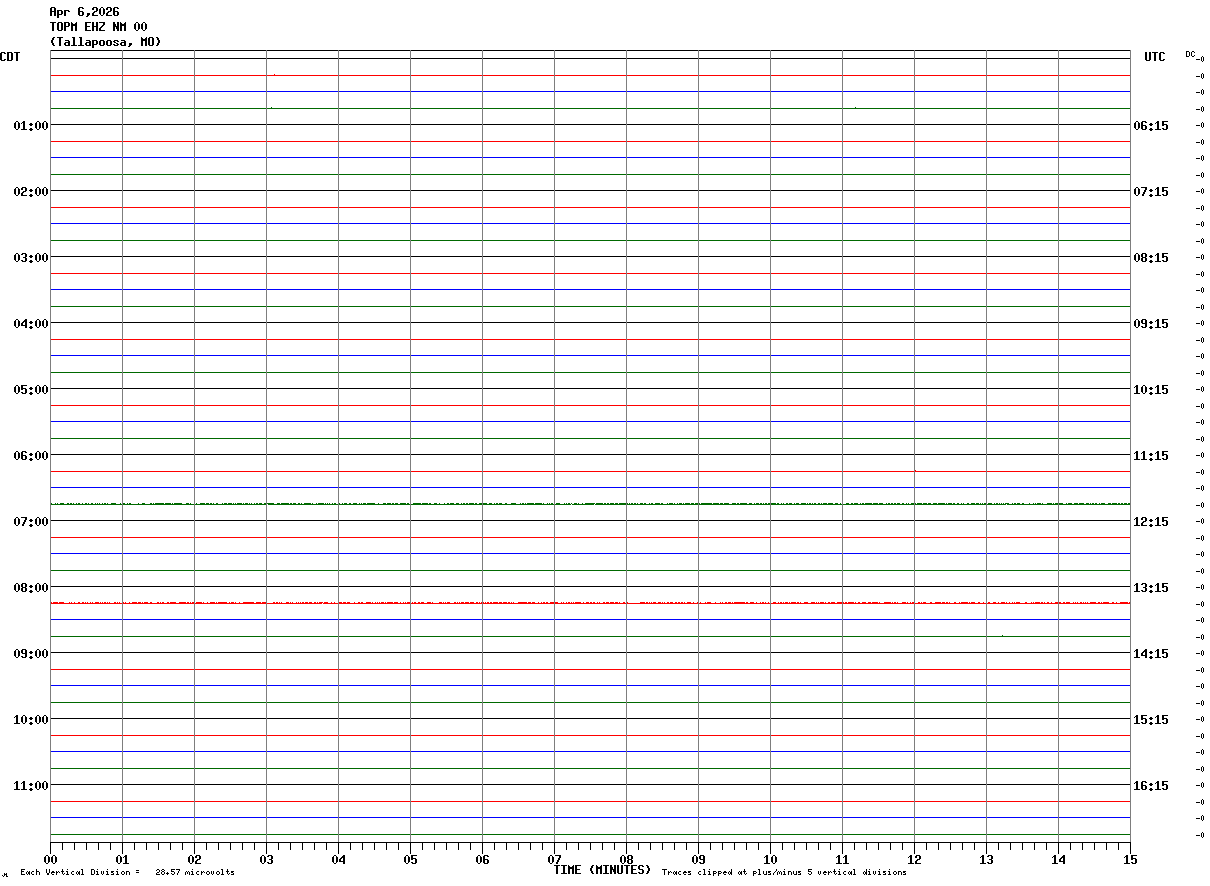
Task: Click the "UTC" timezone label
Action: [x=1155, y=57]
